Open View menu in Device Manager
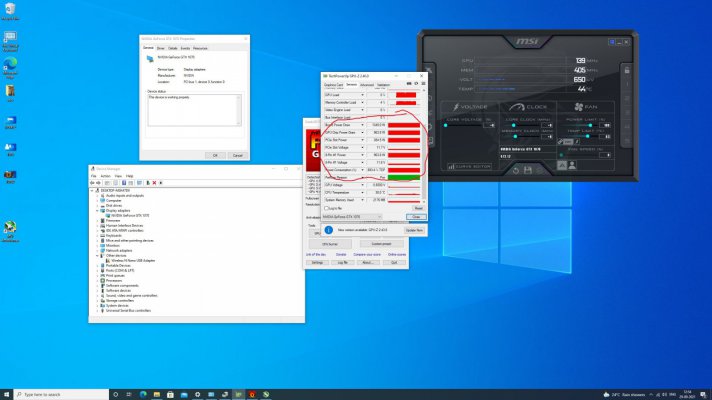This screenshot has width=712, height=400. point(118,176)
